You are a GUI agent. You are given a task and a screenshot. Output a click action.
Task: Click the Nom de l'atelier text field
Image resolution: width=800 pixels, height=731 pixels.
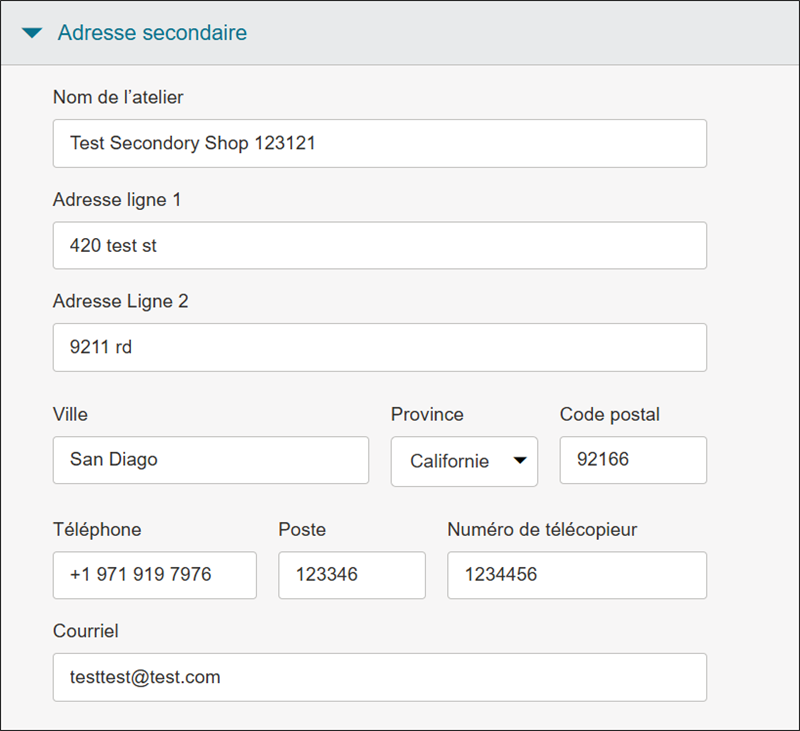tap(379, 143)
